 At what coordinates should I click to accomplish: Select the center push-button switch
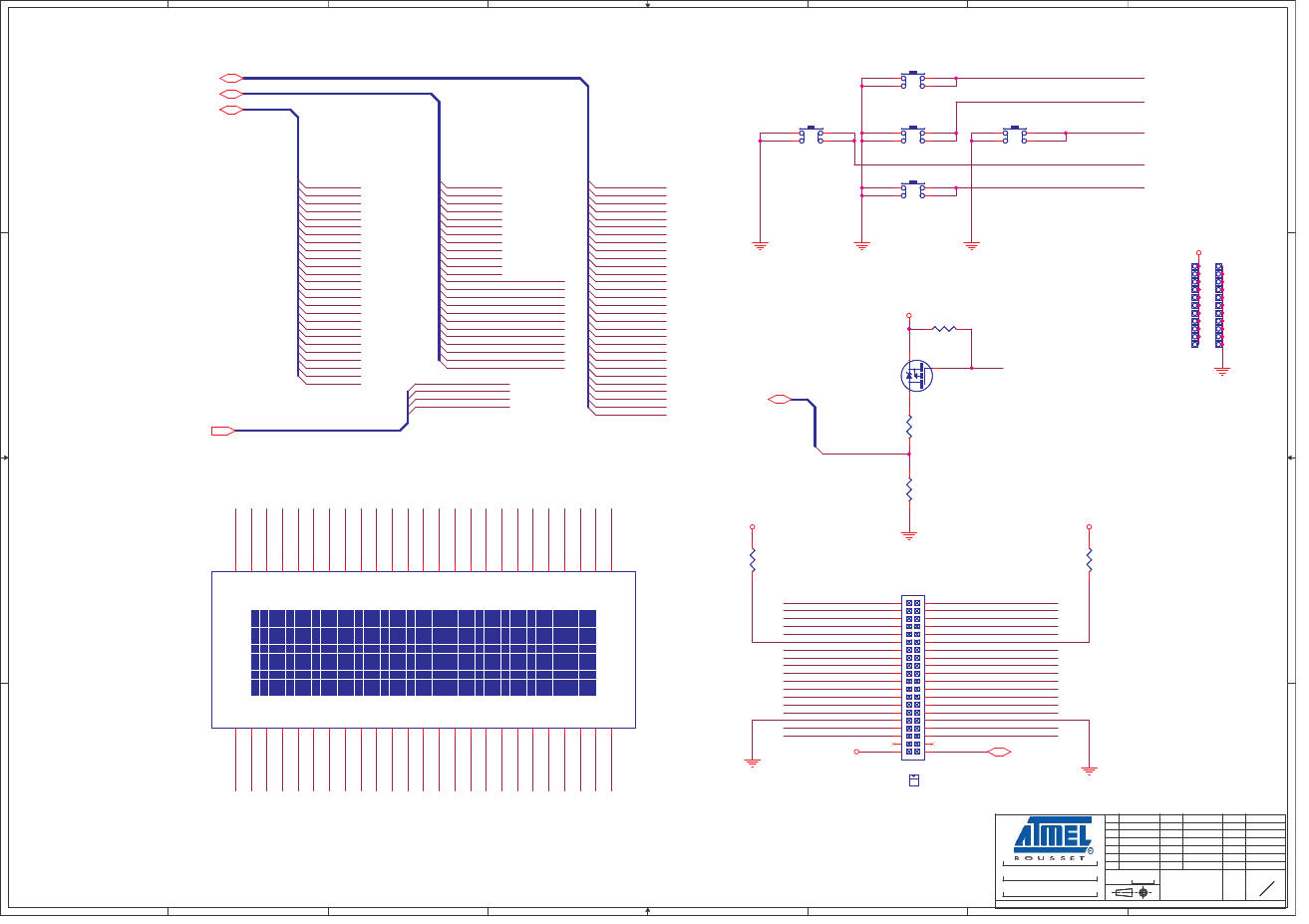pyautogui.click(x=912, y=135)
